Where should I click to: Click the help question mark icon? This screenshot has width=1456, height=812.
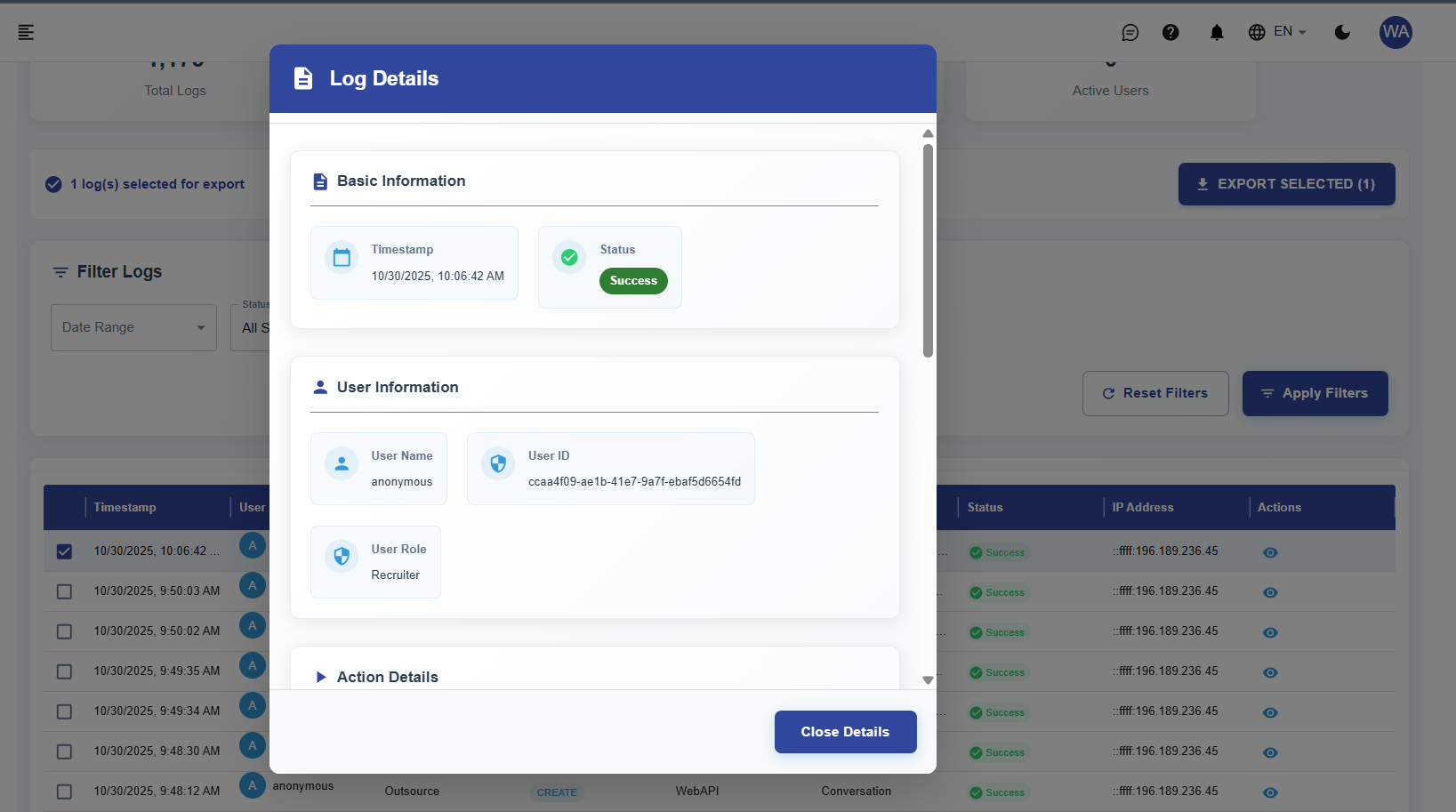[x=1170, y=32]
